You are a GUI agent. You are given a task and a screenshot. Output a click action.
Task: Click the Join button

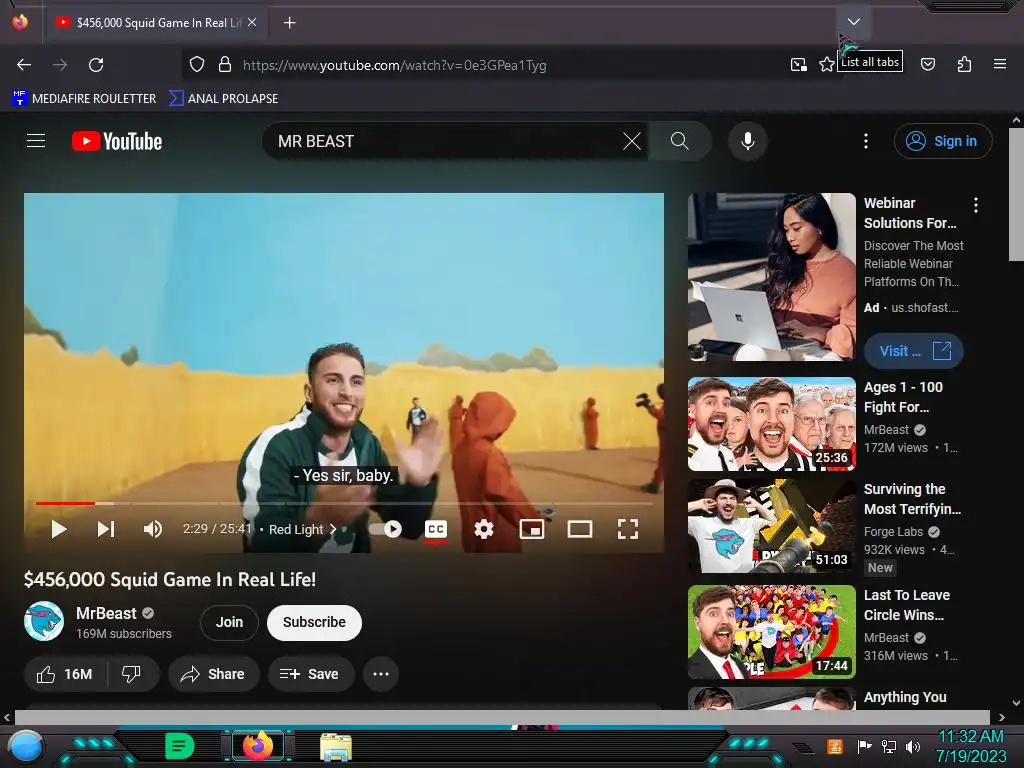coord(229,622)
